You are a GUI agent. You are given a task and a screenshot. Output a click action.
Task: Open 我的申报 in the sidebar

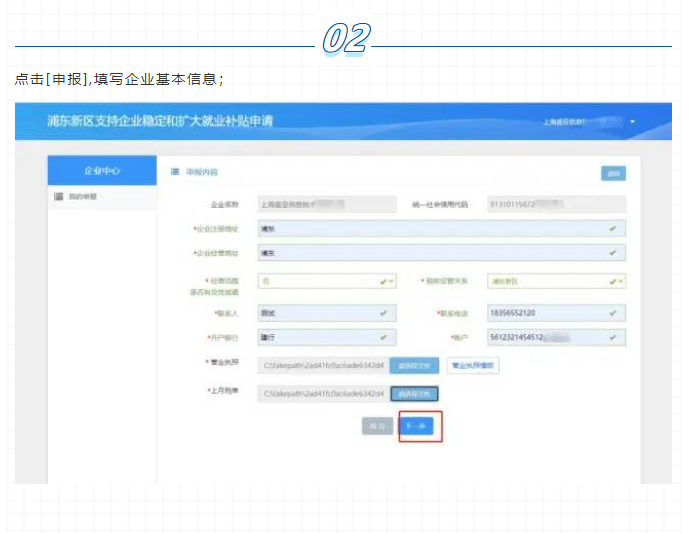tap(82, 197)
